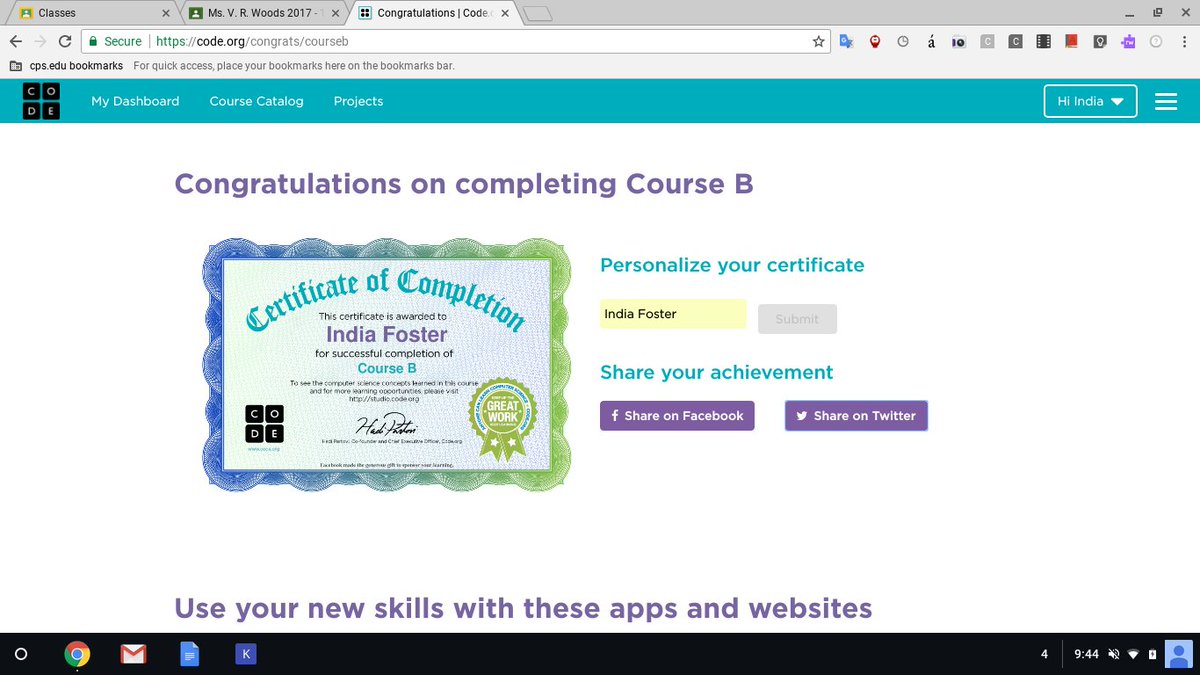
Task: Click the red map pin extension icon
Action: (x=874, y=41)
